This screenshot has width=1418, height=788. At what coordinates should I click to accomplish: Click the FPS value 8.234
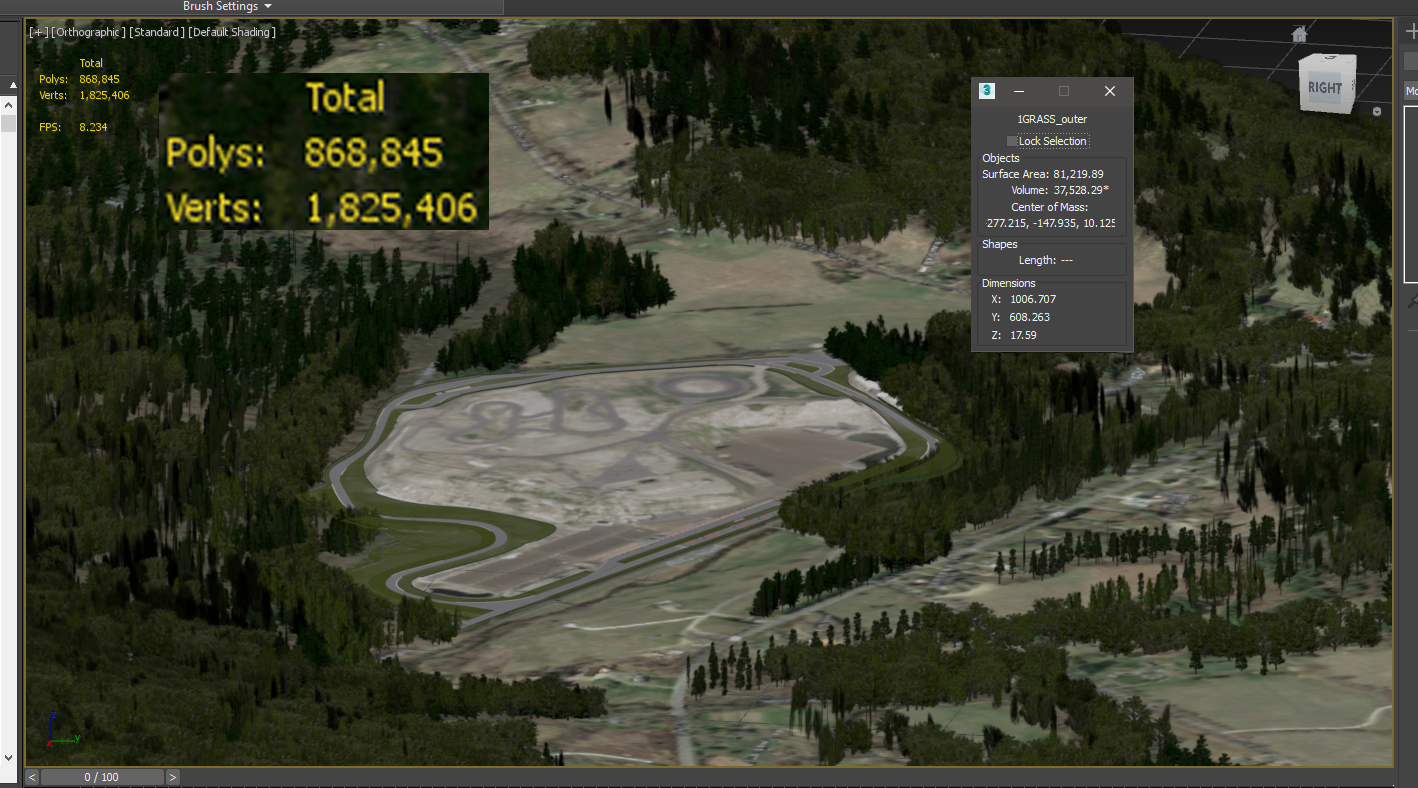[x=93, y=127]
